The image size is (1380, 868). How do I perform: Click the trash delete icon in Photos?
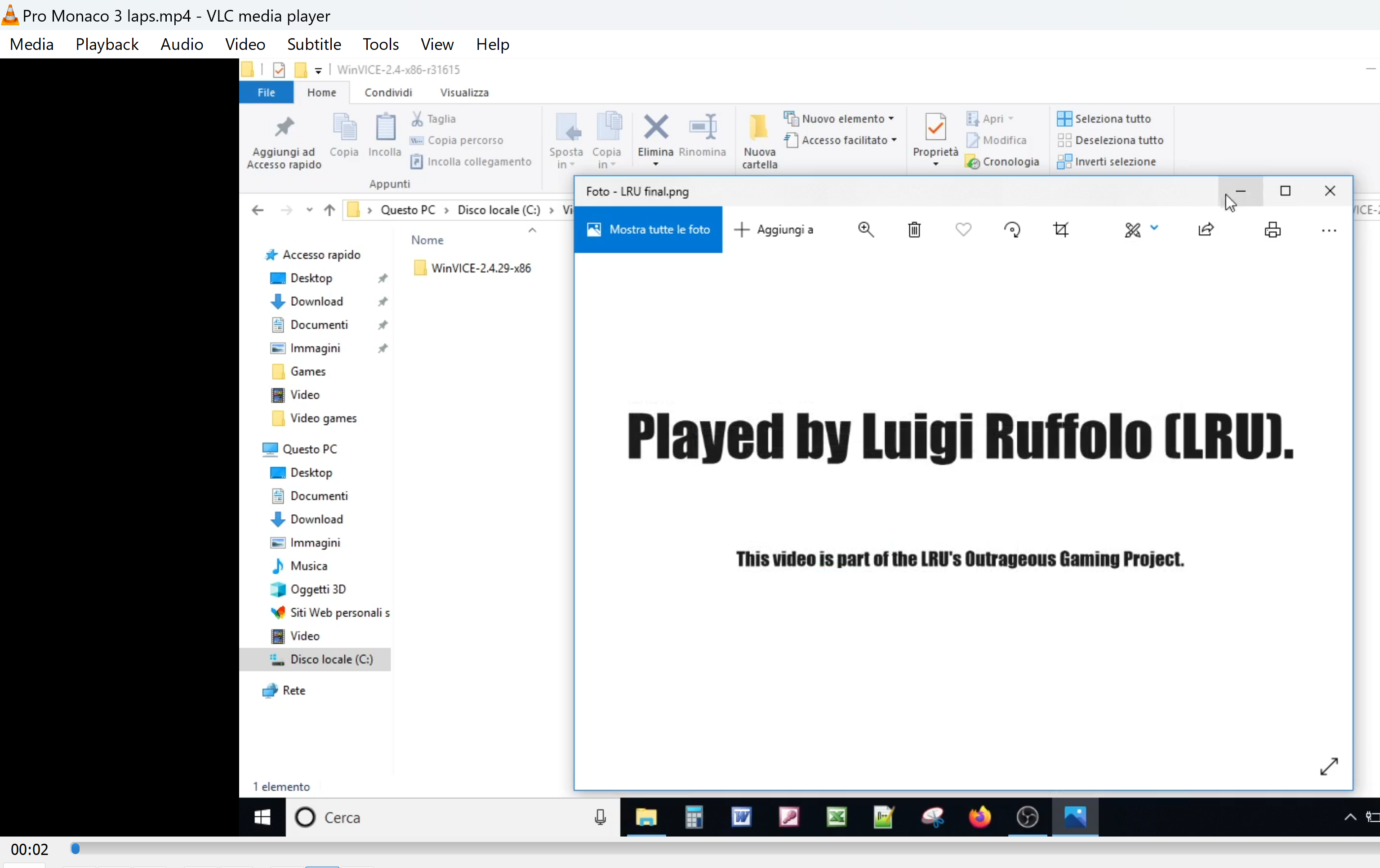[915, 230]
